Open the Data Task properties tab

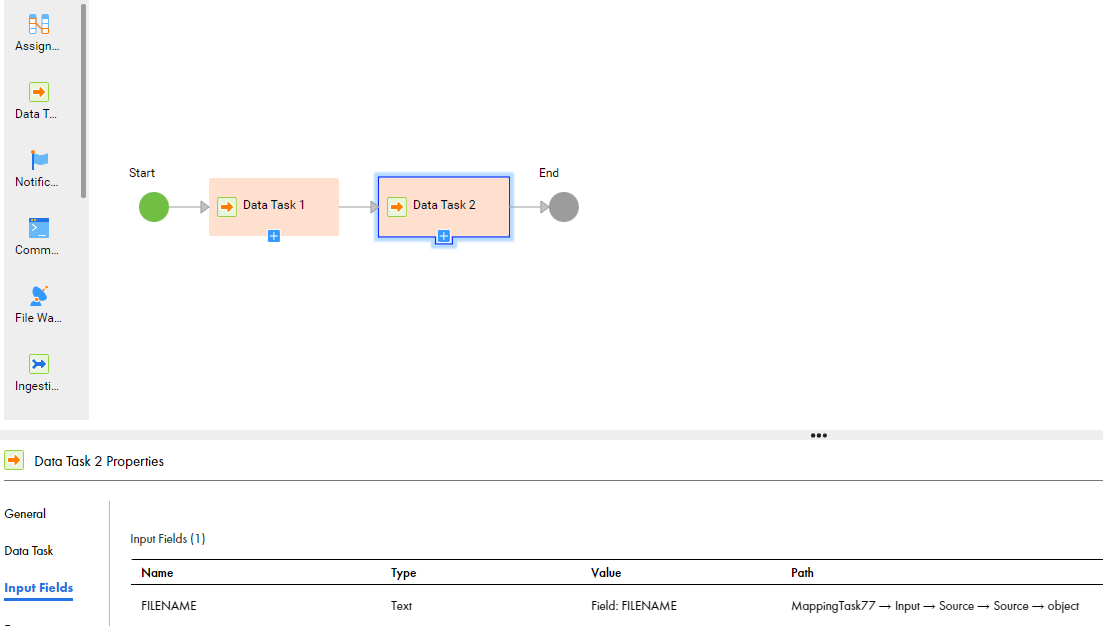(29, 551)
